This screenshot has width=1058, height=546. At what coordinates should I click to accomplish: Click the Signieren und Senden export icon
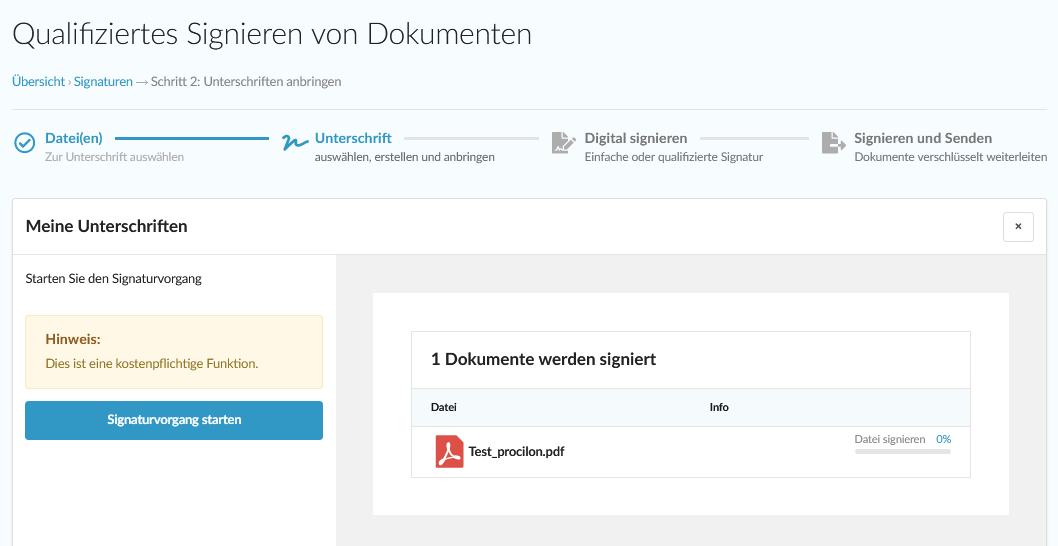point(833,143)
